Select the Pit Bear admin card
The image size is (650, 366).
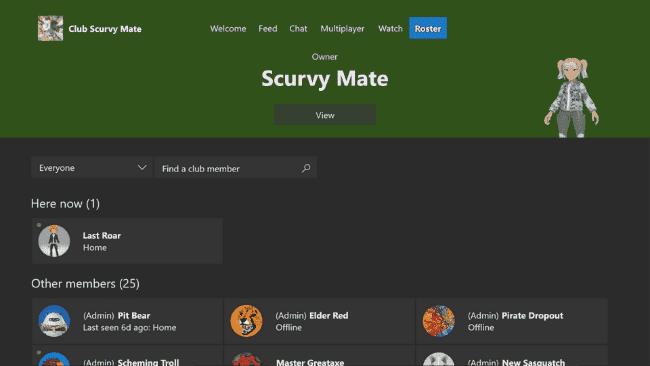point(127,321)
